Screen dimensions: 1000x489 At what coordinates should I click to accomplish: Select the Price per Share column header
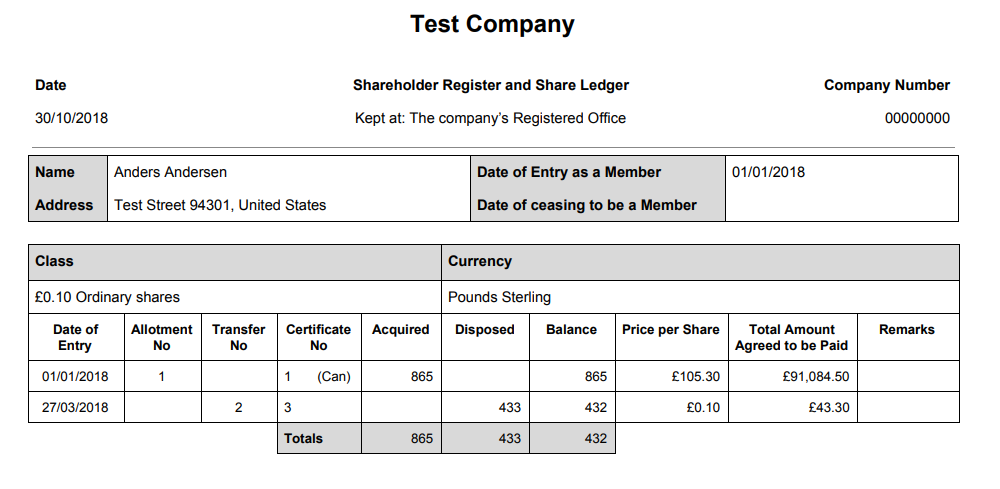point(672,337)
